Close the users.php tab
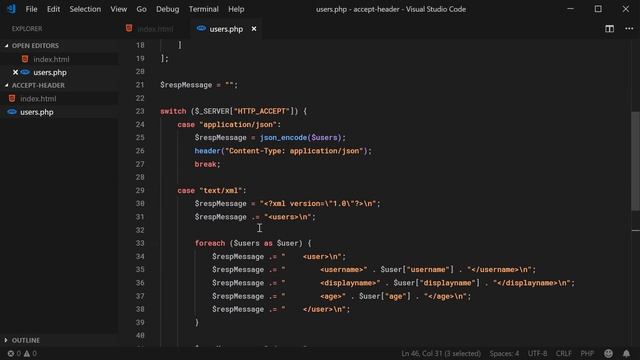640x360 pixels. coord(254,29)
